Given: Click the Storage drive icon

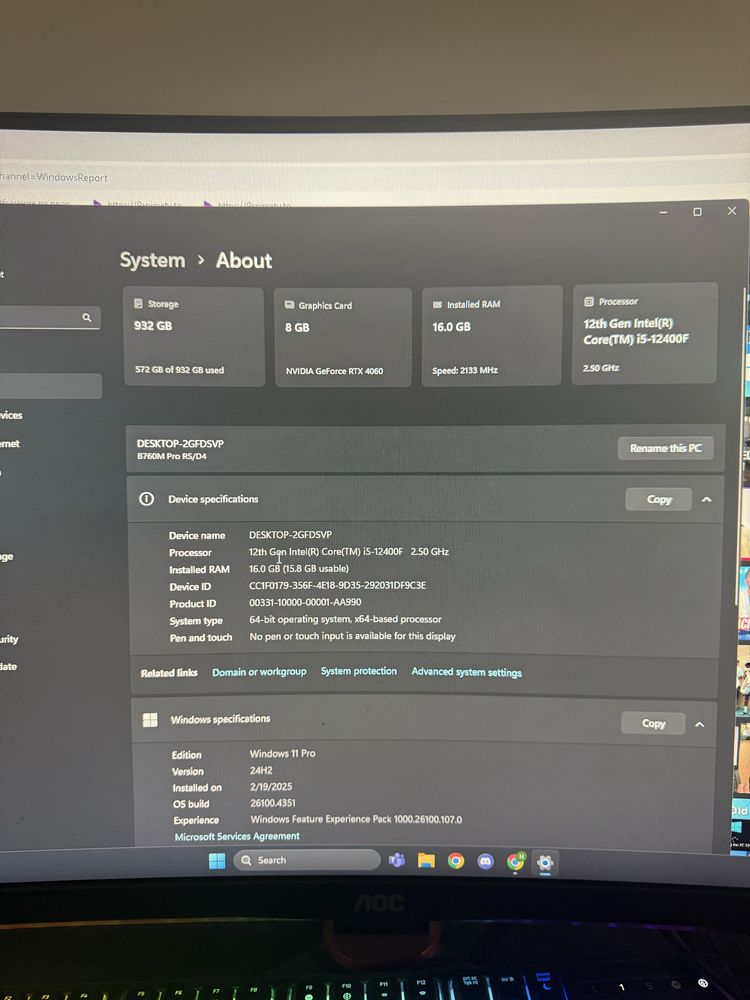Looking at the screenshot, I should pos(138,304).
